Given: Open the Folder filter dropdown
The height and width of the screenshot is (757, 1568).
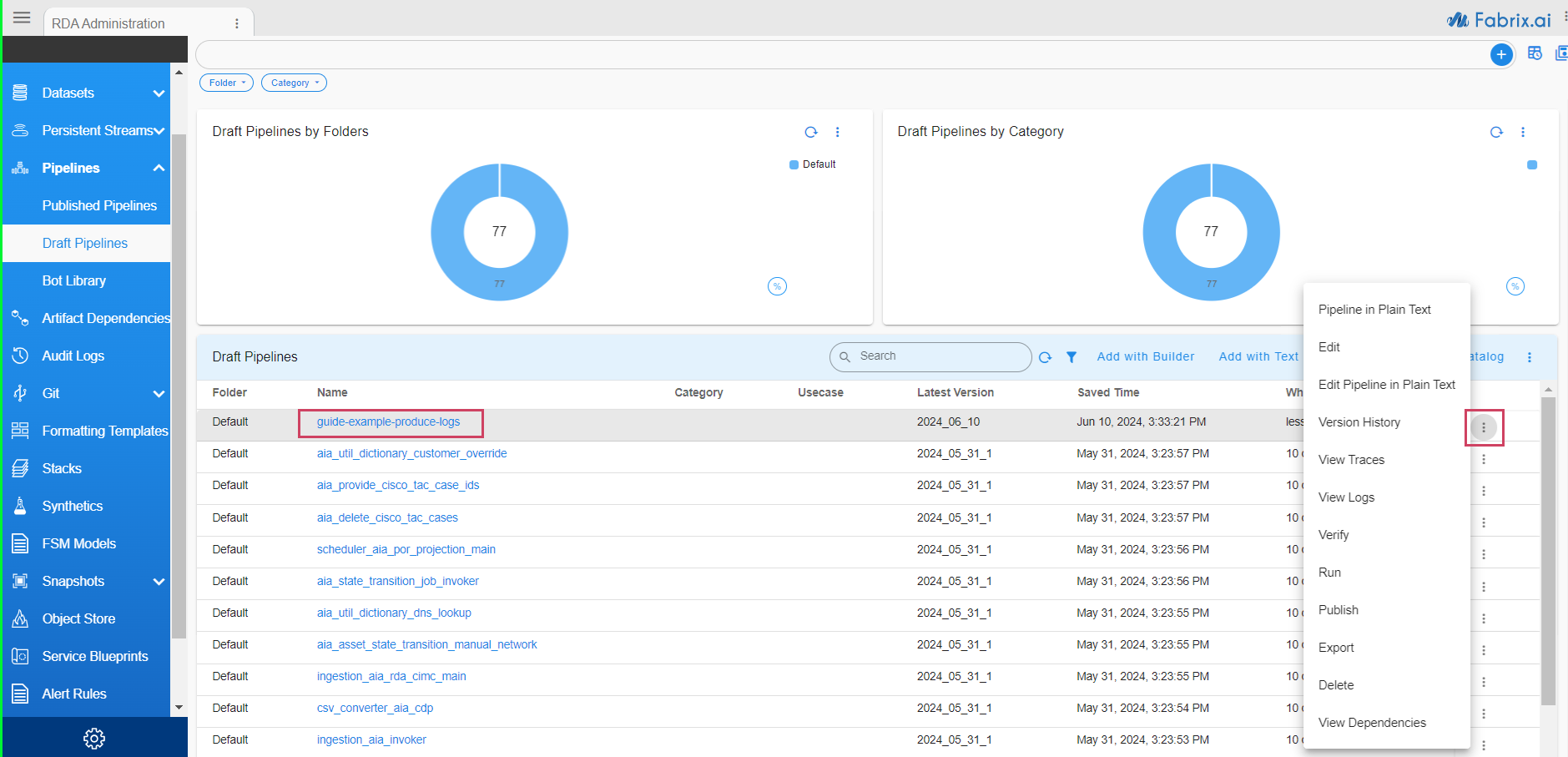Looking at the screenshot, I should coord(225,82).
